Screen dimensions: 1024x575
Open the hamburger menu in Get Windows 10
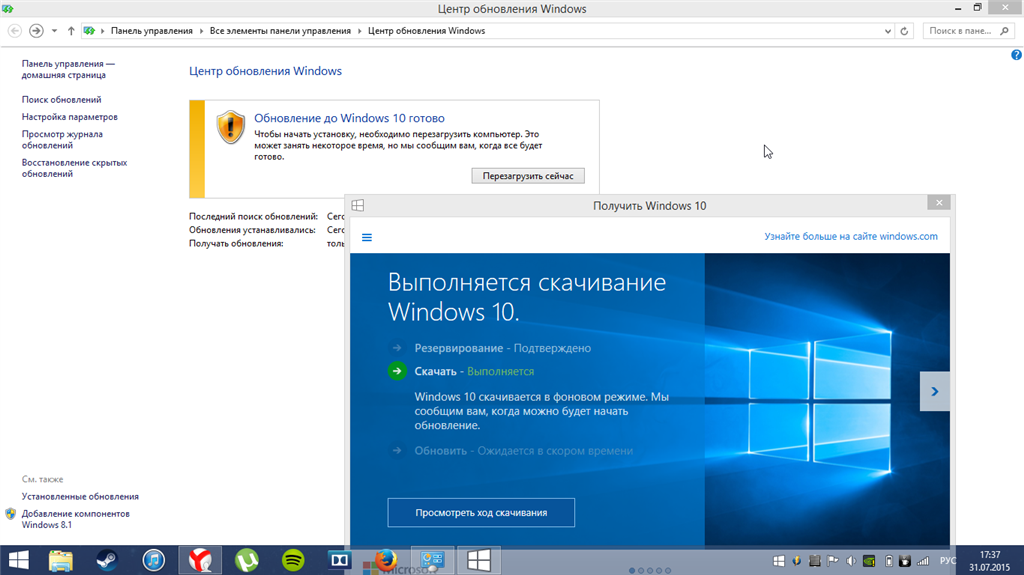coord(367,237)
